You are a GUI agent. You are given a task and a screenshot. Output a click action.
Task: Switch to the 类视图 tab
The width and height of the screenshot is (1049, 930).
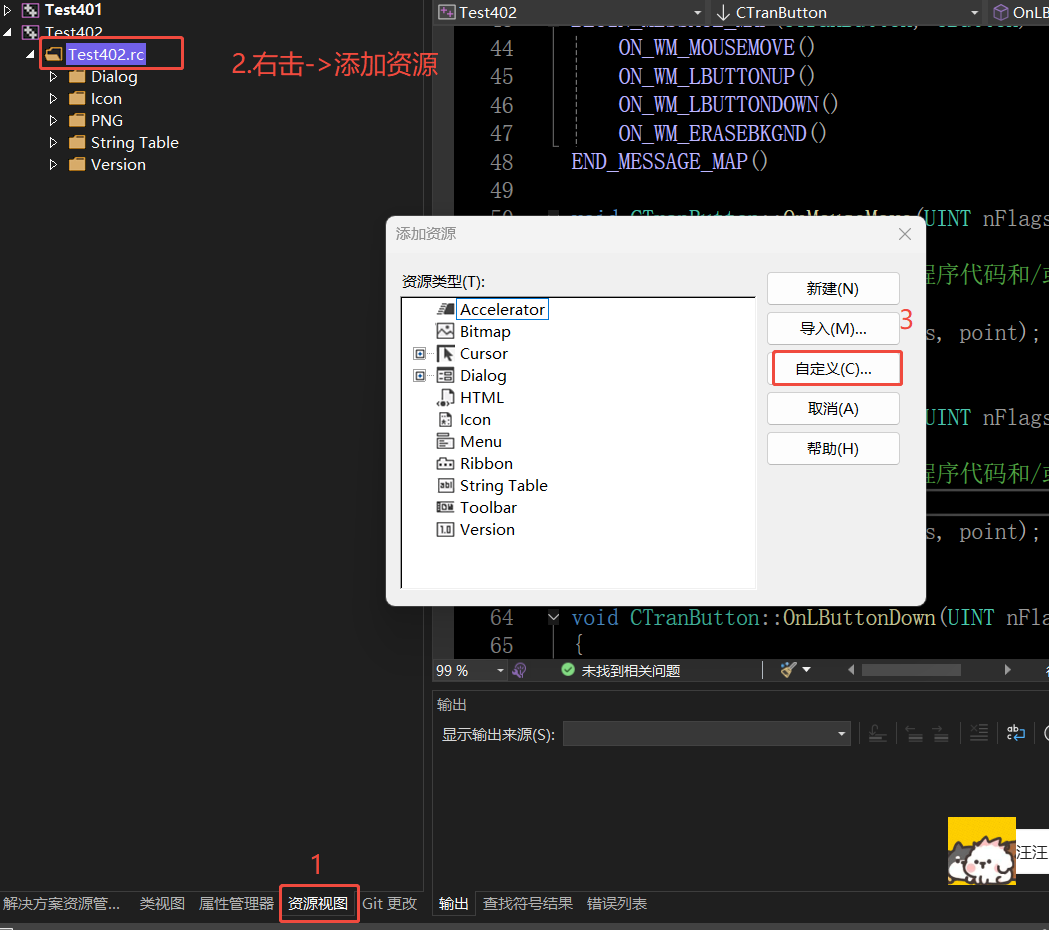pyautogui.click(x=162, y=903)
